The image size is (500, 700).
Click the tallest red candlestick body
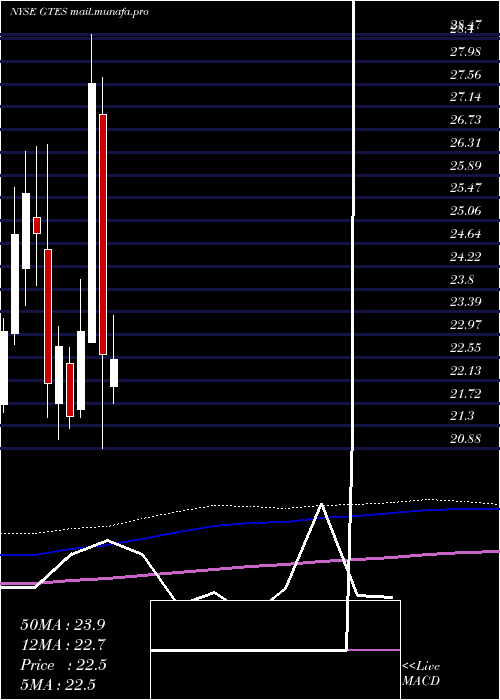103,235
